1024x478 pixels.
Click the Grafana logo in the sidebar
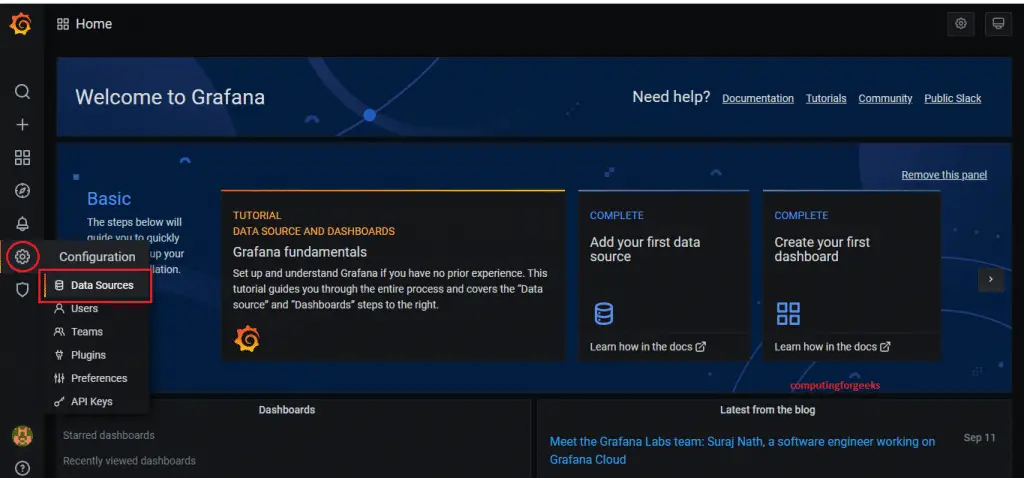pyautogui.click(x=21, y=24)
